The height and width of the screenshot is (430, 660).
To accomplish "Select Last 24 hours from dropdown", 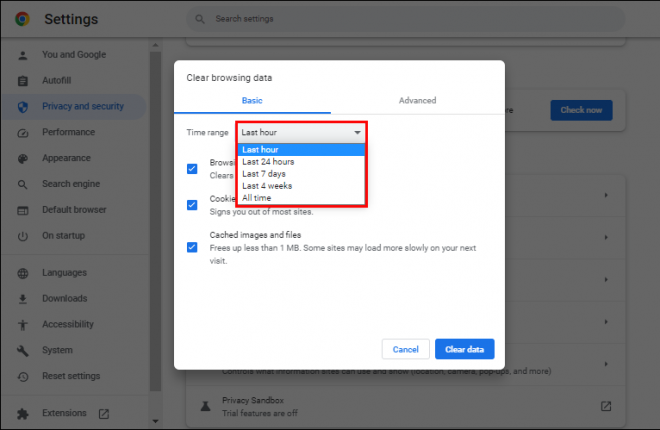I will click(268, 162).
